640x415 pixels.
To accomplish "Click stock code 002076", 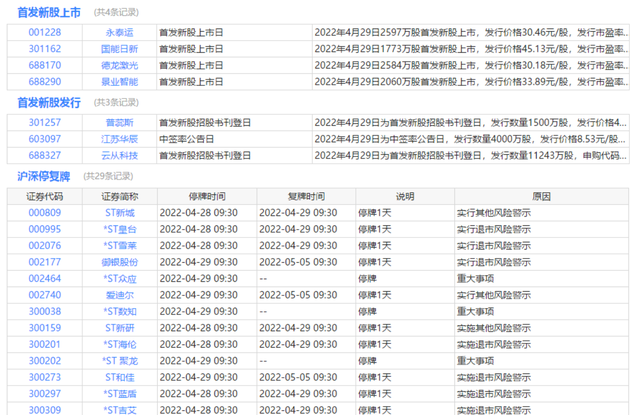I will 45,246.
